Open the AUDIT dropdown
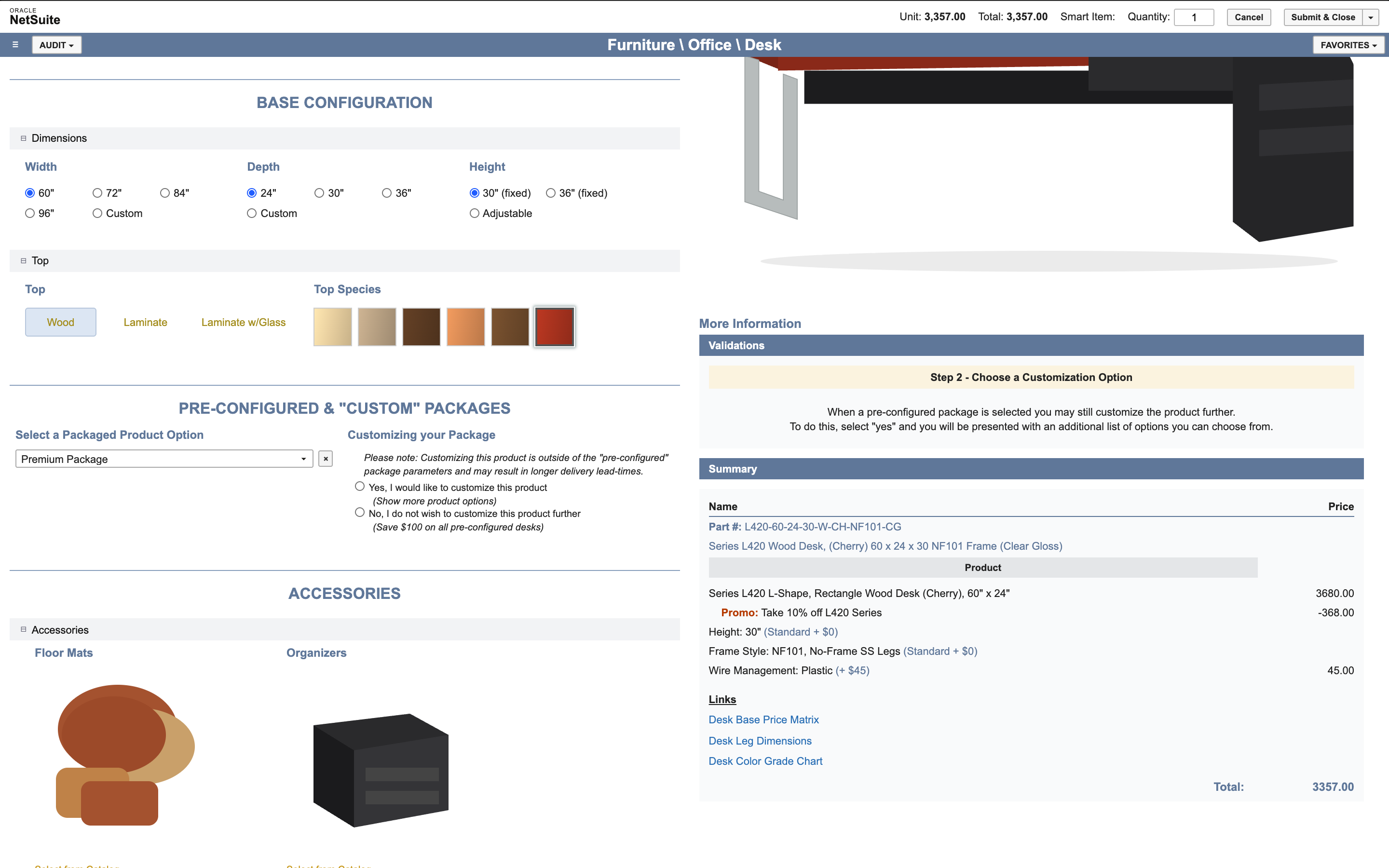Screen dimensions: 1389x868 (x=56, y=45)
